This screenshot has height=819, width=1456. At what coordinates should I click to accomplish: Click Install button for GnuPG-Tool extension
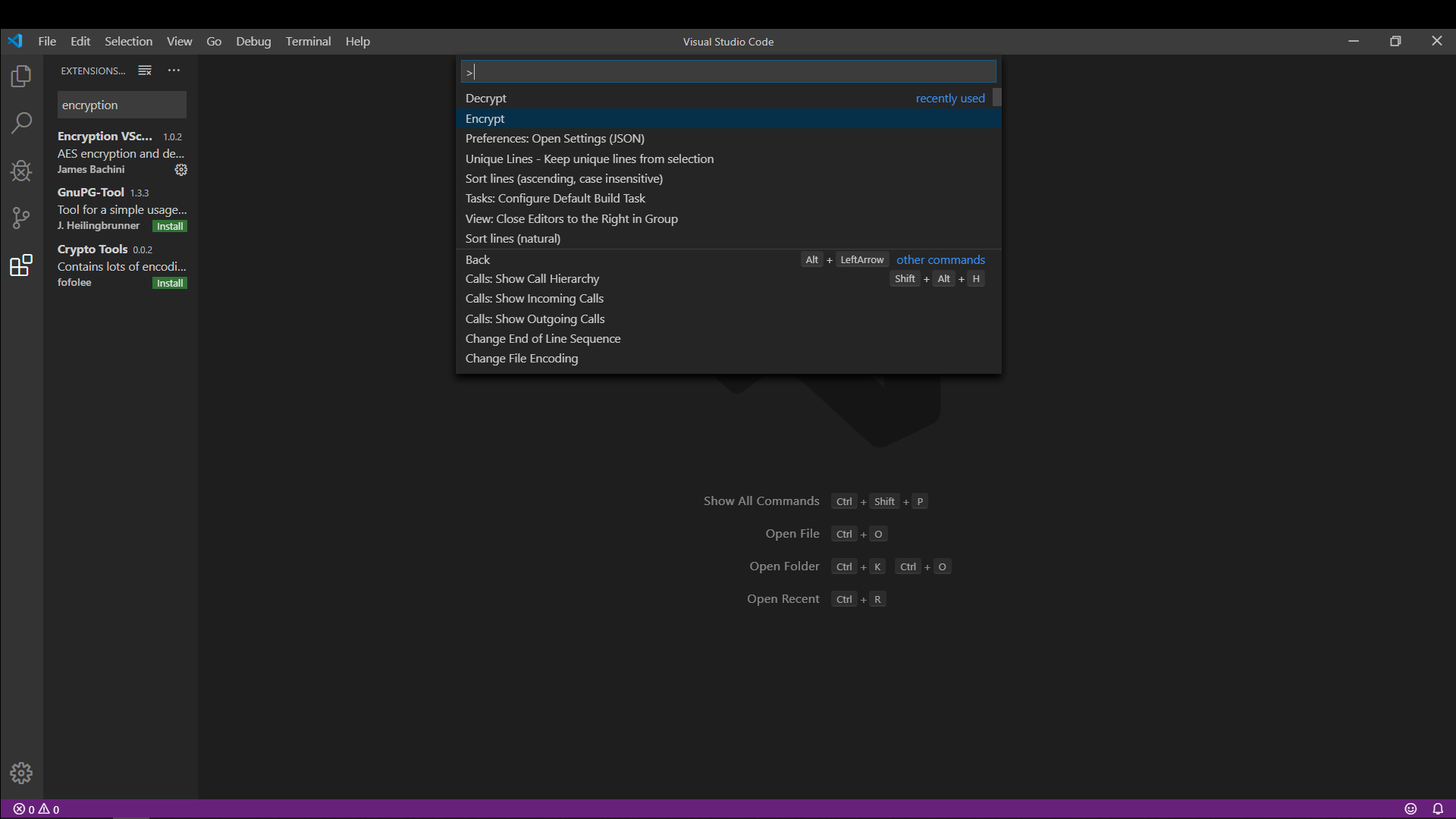tap(170, 226)
